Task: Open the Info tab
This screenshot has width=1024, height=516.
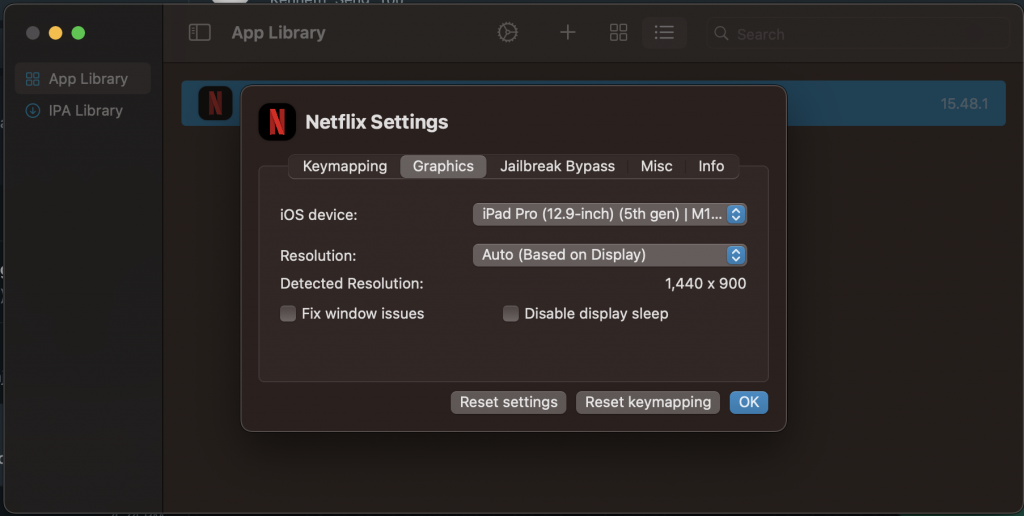Action: click(x=711, y=166)
